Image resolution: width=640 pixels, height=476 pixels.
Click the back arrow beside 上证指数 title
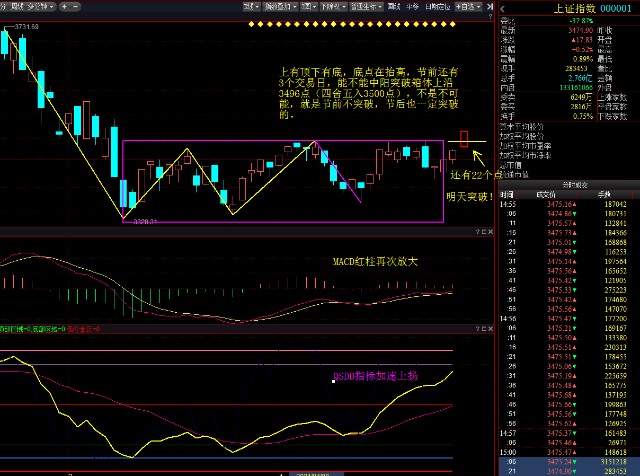(x=505, y=8)
